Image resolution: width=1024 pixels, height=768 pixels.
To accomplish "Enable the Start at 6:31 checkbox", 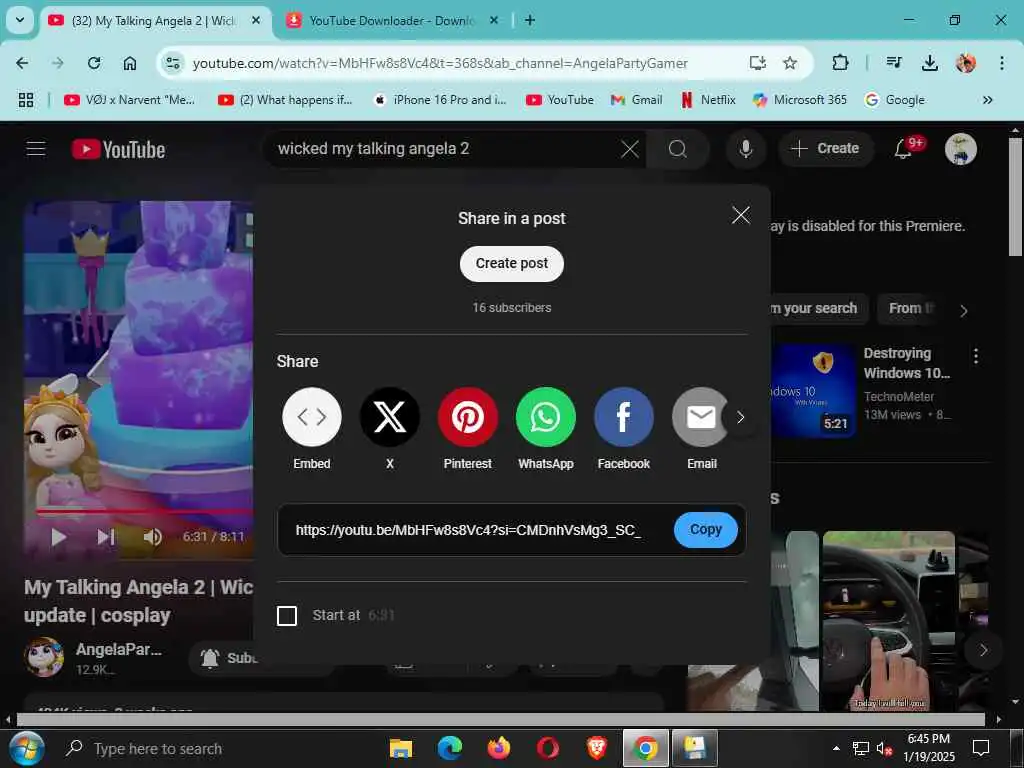I will [287, 616].
